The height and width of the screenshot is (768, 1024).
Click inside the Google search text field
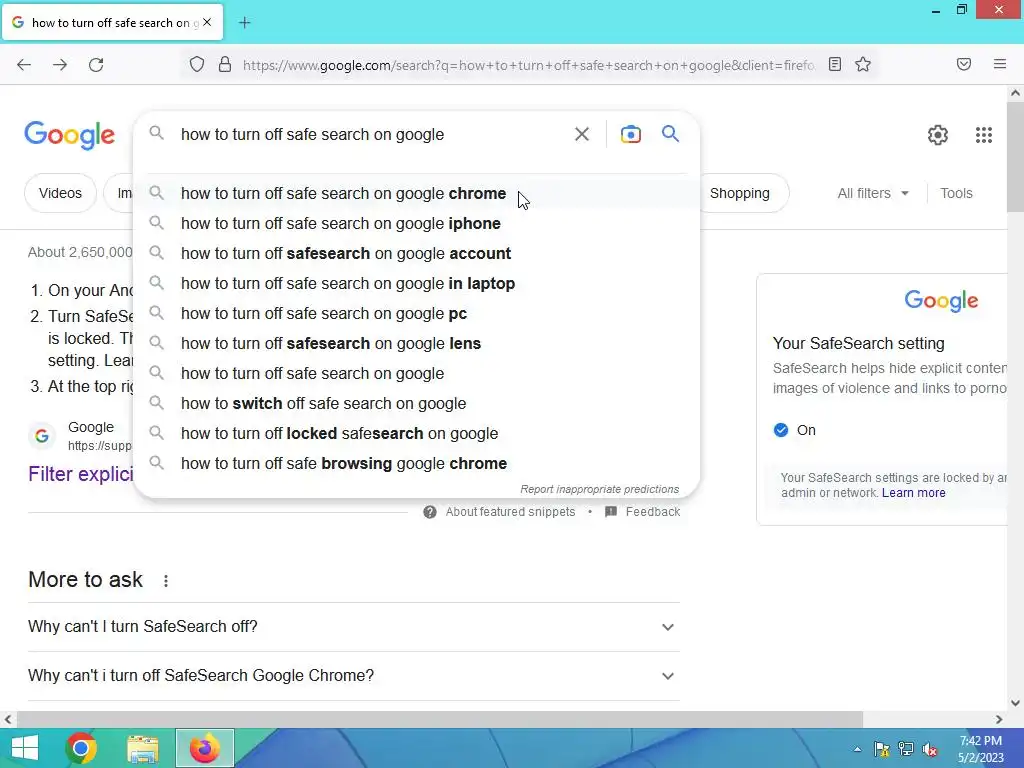click(372, 135)
